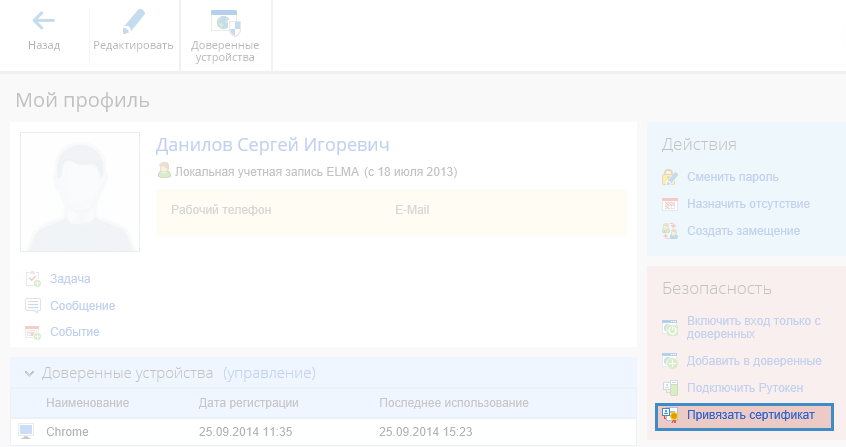Open Добавить в доверенные link
The image size is (846, 447).
click(x=754, y=361)
